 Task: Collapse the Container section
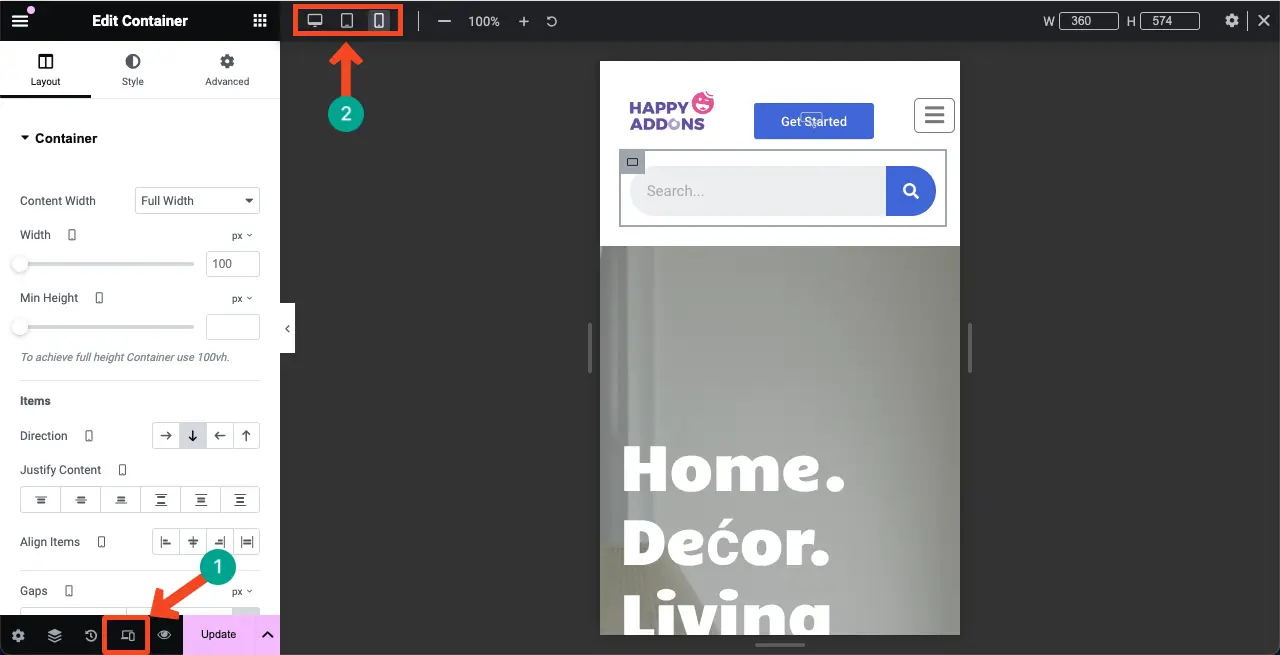[x=59, y=138]
